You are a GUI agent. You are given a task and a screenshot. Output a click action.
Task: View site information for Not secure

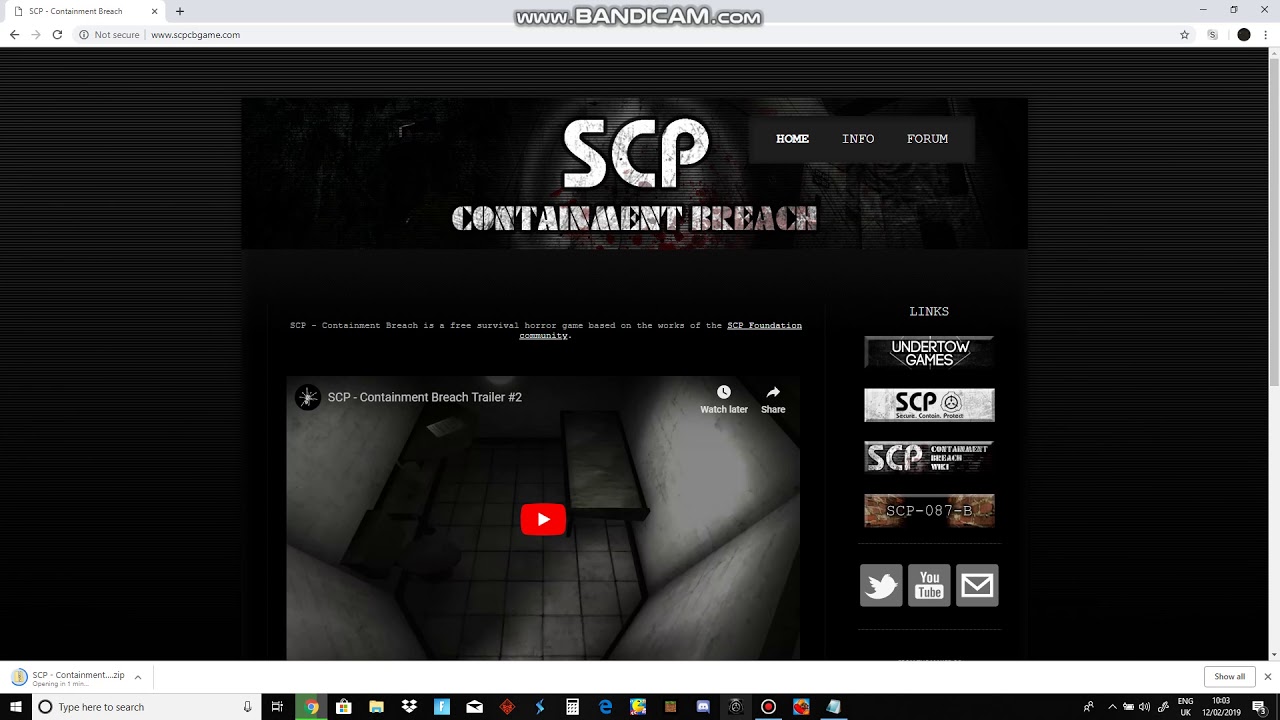[x=109, y=35]
